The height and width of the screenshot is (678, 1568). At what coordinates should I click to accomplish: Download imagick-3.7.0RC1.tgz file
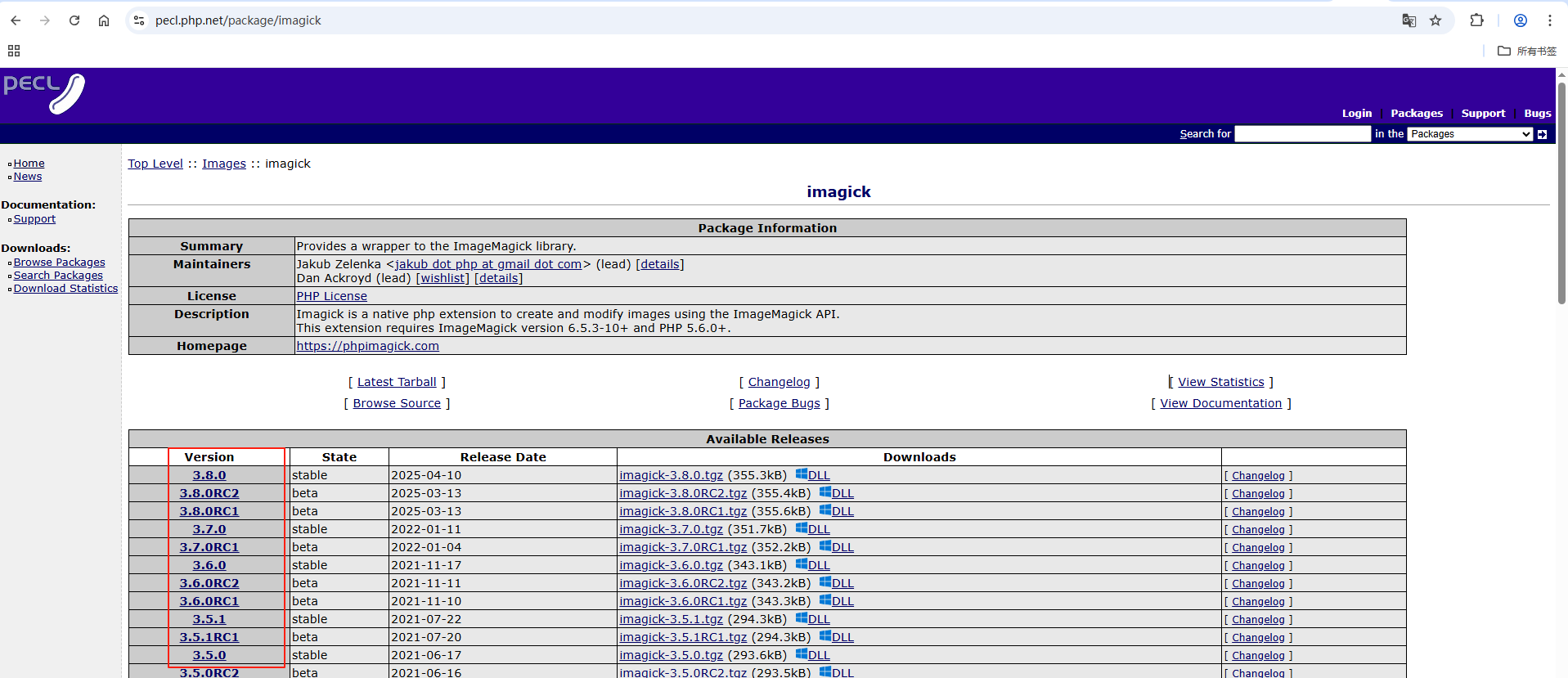pos(683,547)
